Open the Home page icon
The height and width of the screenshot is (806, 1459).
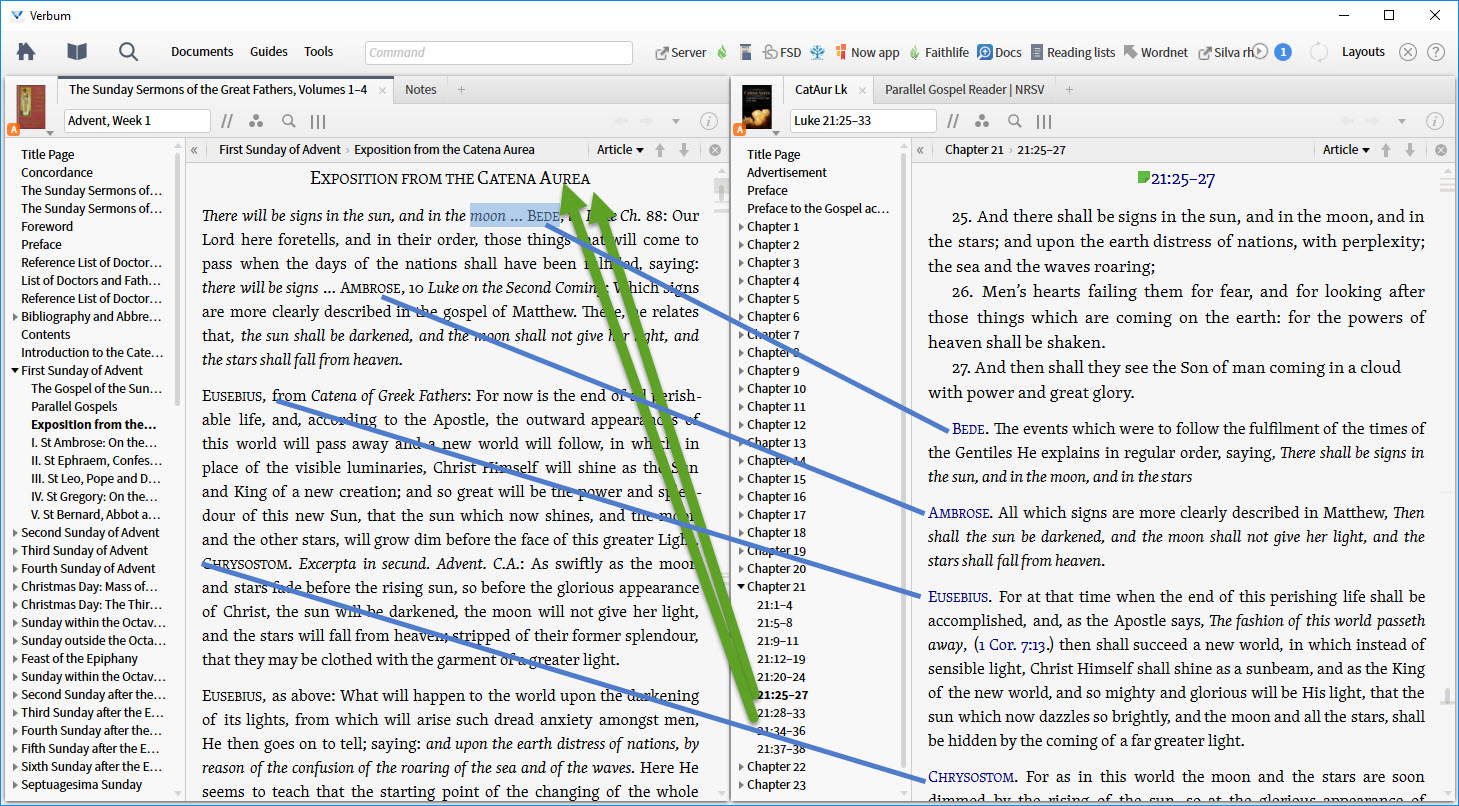pos(26,52)
